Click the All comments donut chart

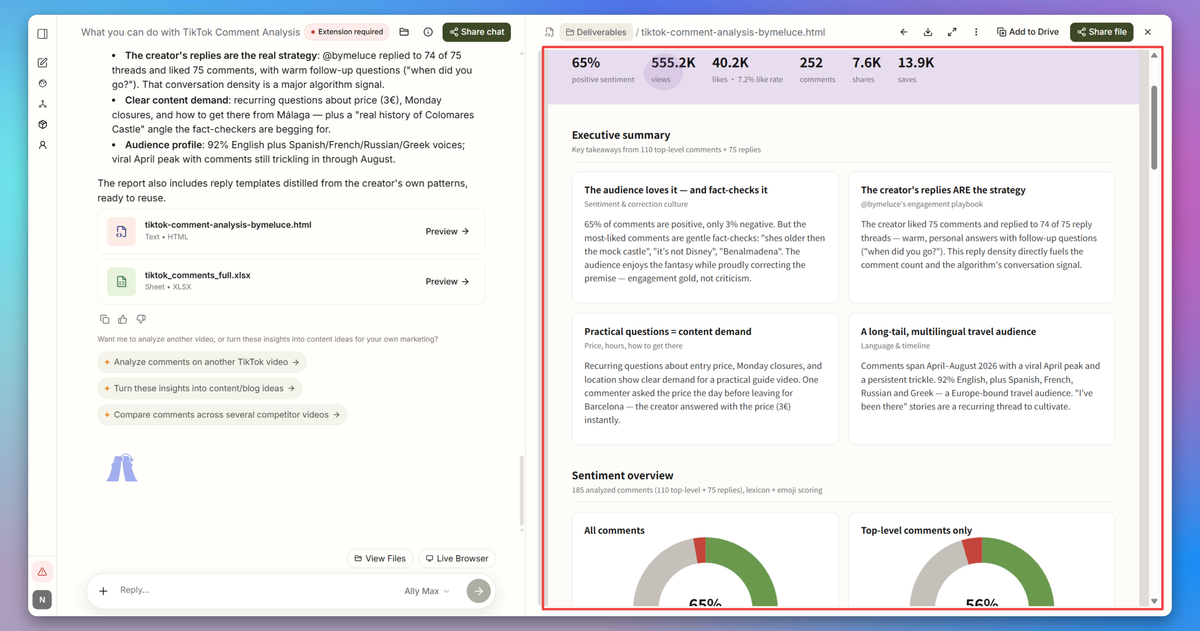click(705, 572)
